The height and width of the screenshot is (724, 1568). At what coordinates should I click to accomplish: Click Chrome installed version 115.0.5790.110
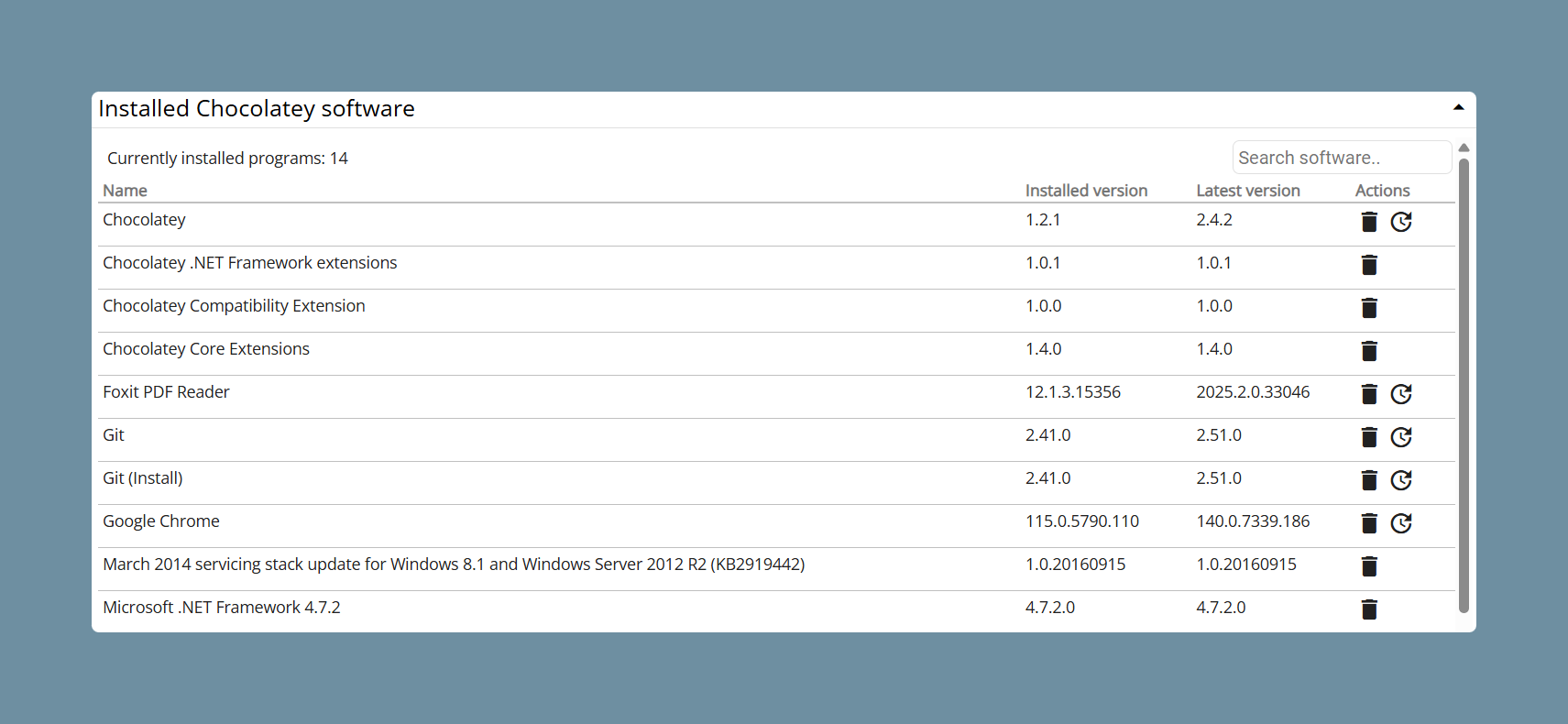coord(1081,521)
